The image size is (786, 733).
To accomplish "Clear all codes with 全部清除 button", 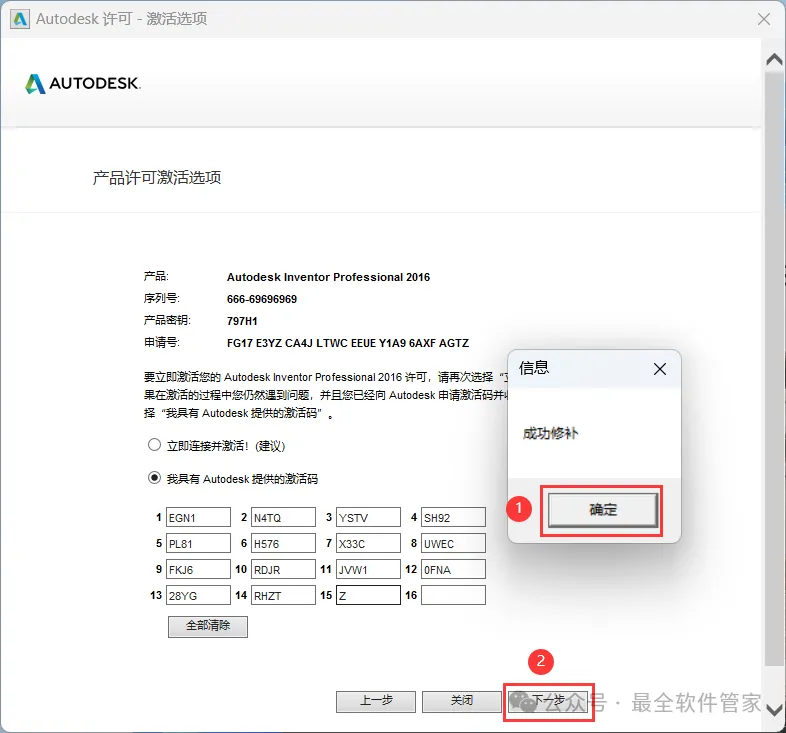I will pyautogui.click(x=208, y=626).
